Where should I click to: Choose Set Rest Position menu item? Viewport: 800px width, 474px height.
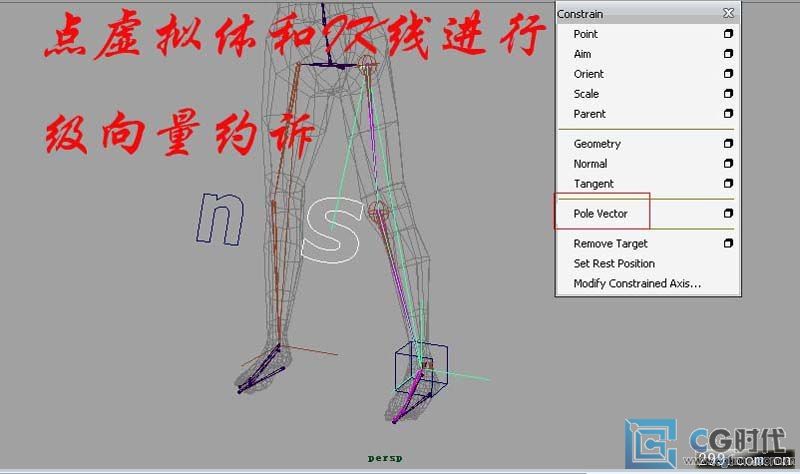[614, 264]
